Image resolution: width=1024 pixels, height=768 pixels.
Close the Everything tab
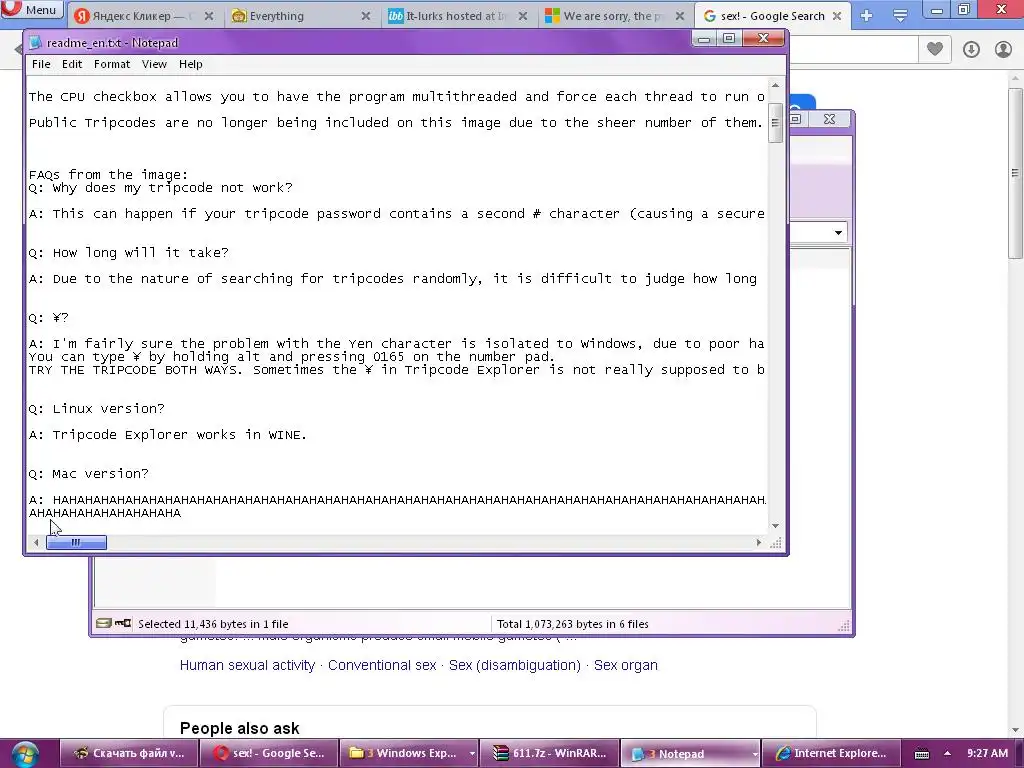[x=366, y=16]
